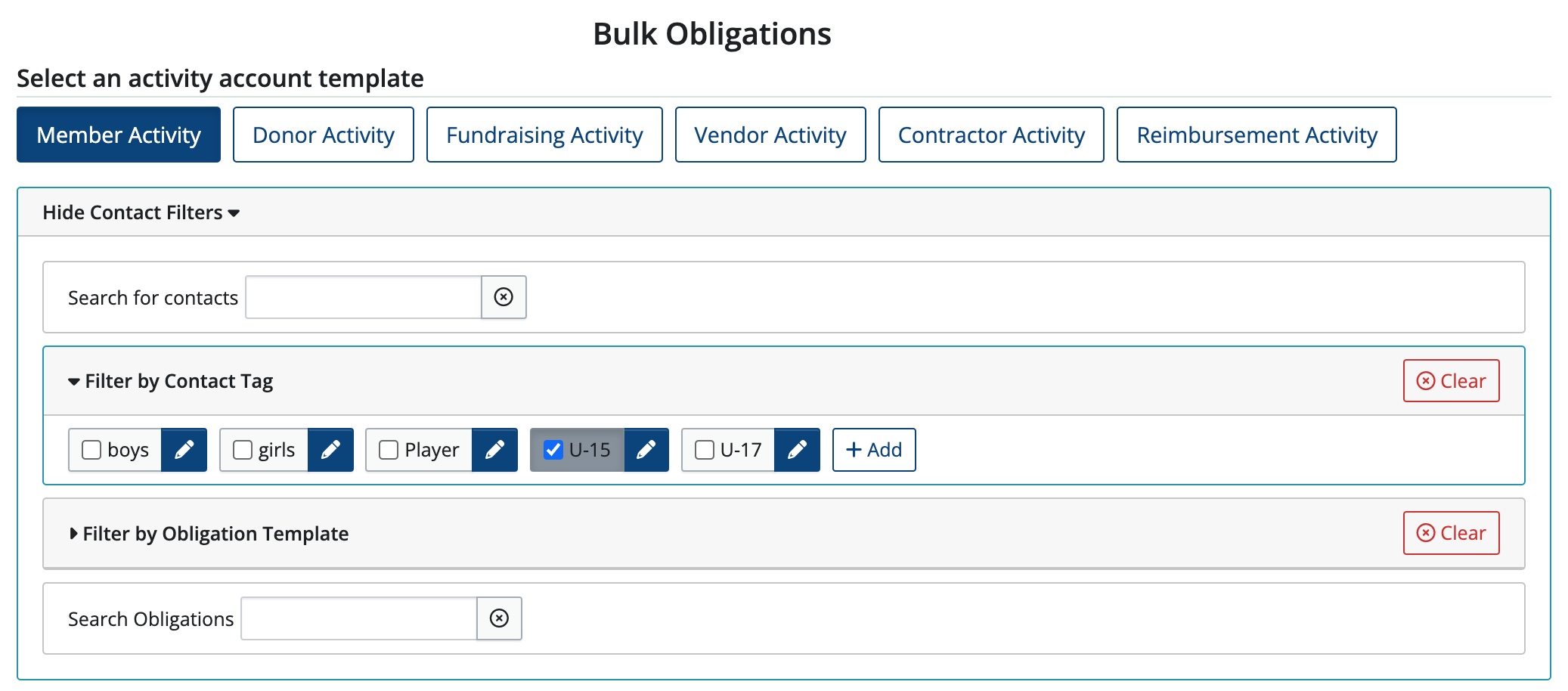Screen dimensions: 1568x691
Task: Focus the Search for contacts field
Action: [x=363, y=297]
